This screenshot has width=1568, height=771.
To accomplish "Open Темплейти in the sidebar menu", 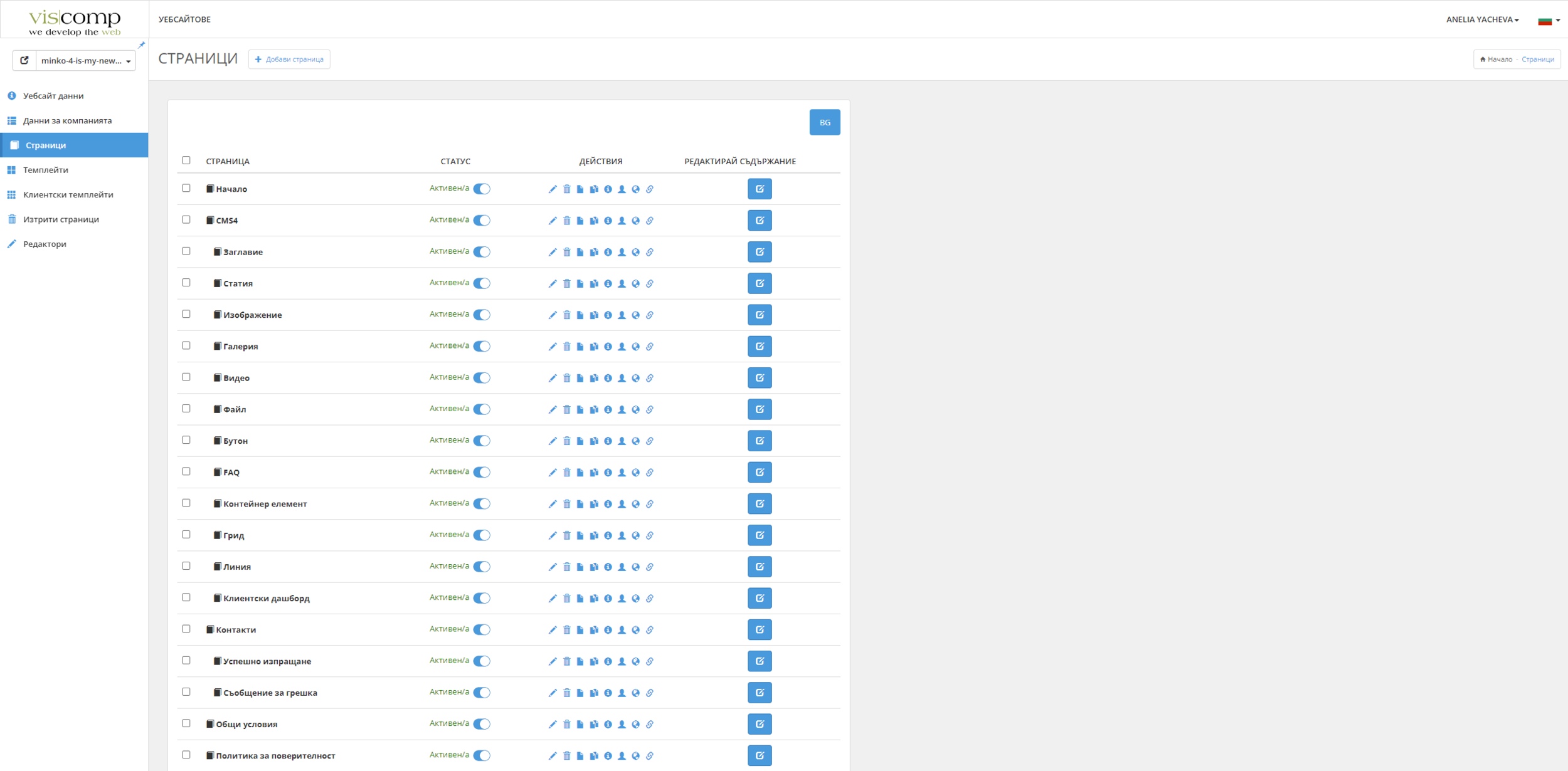I will tap(46, 170).
